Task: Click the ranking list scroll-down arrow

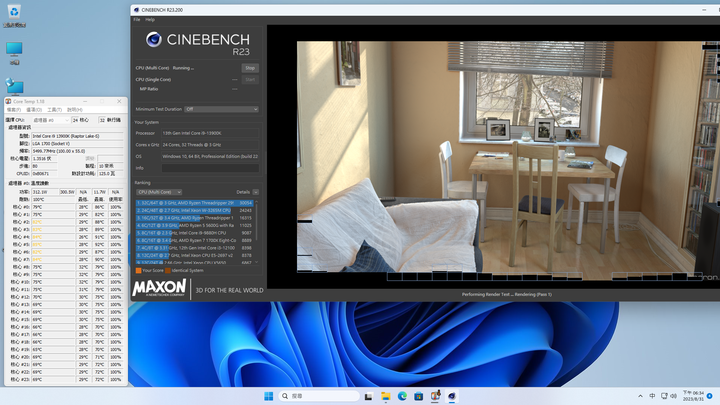Action: [x=256, y=262]
